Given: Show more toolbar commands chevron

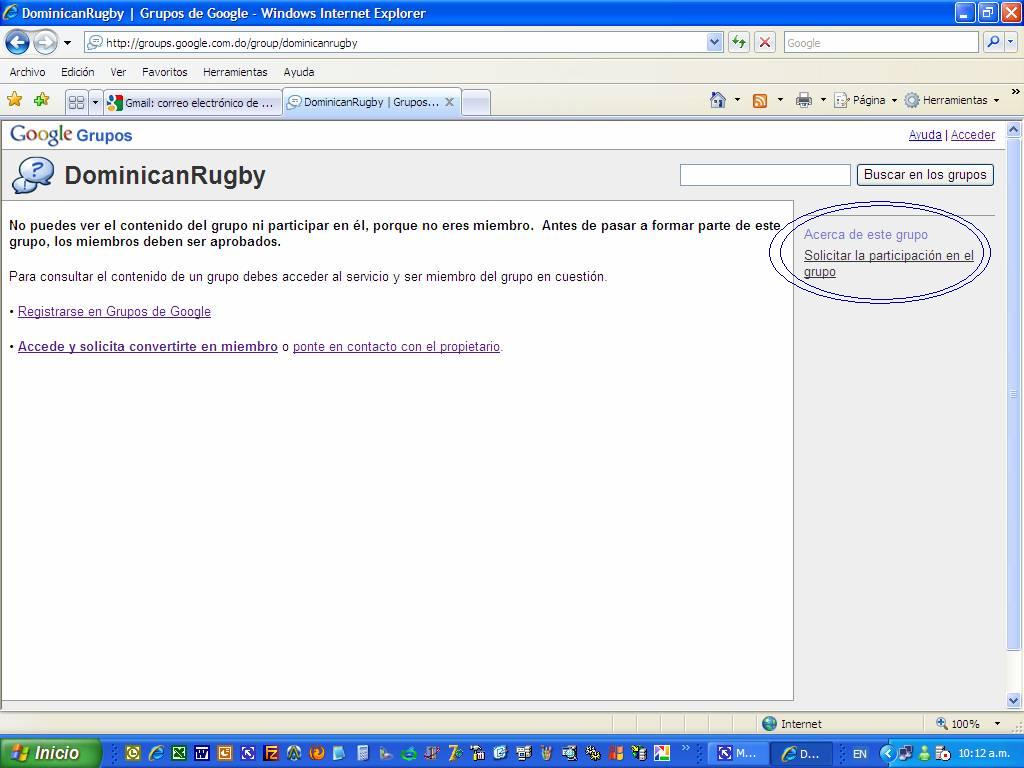Looking at the screenshot, I should coord(1016,92).
